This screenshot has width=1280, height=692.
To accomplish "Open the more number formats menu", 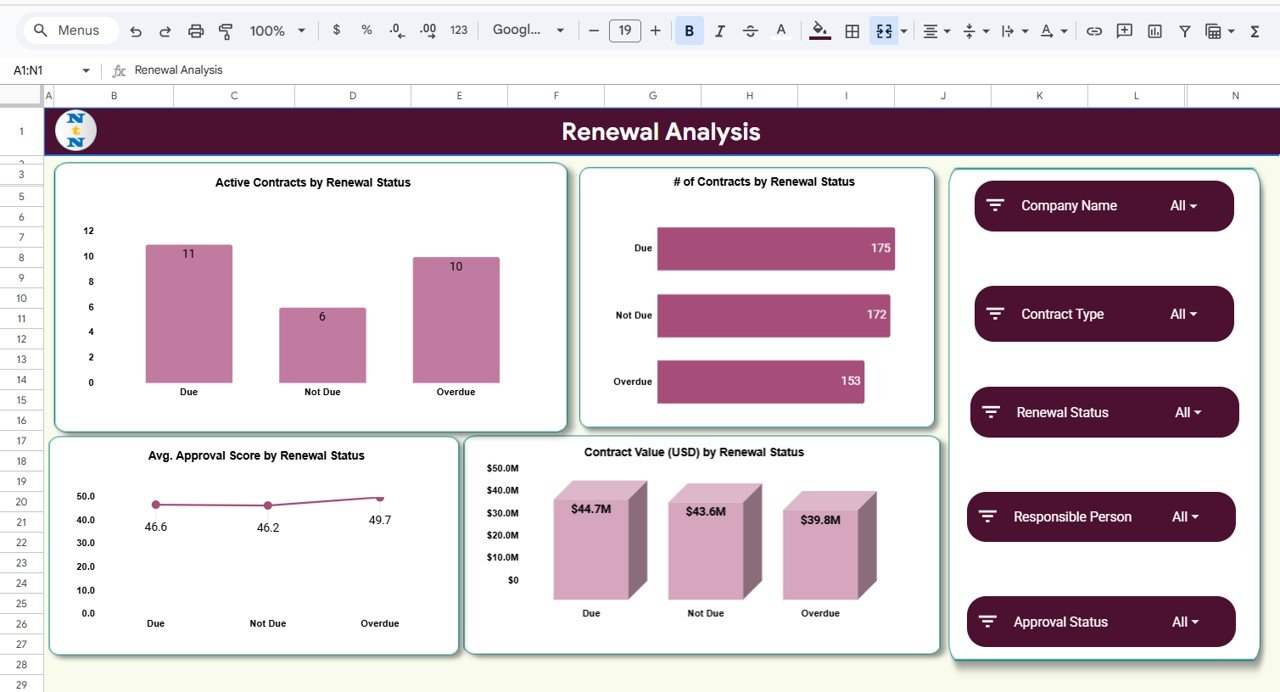I will pos(458,31).
